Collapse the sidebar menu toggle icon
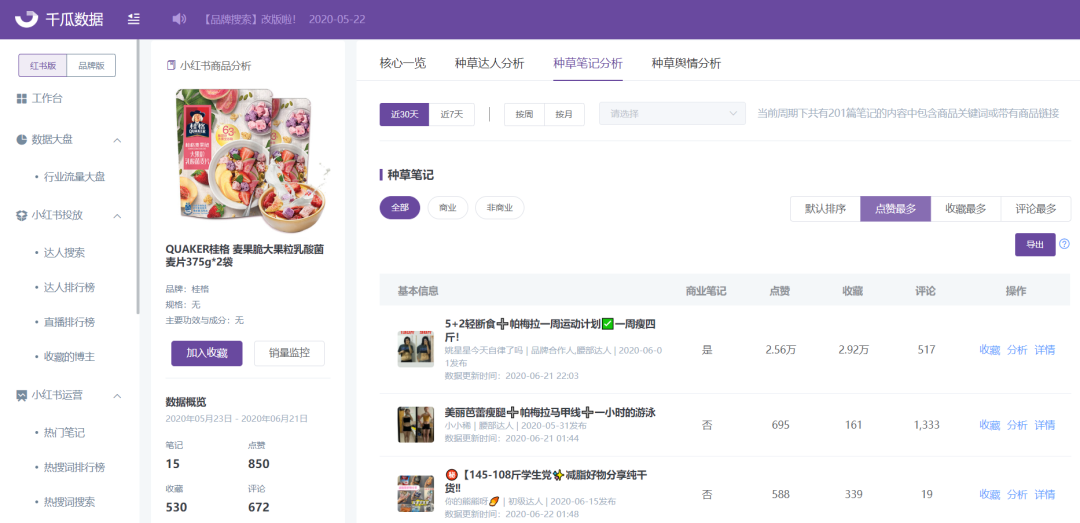This screenshot has width=1080, height=523. click(134, 19)
